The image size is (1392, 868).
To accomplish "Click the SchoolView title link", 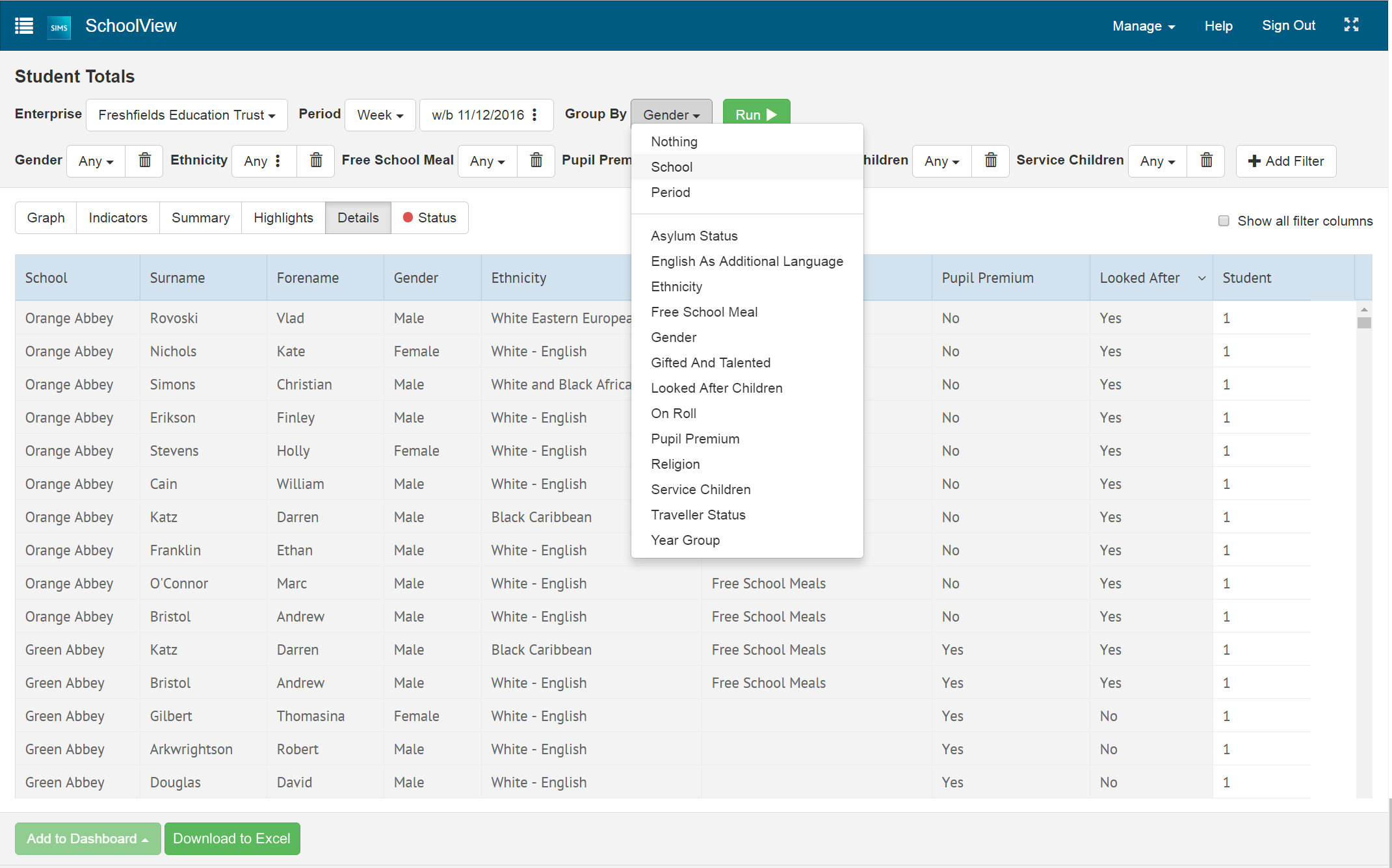I will point(131,26).
